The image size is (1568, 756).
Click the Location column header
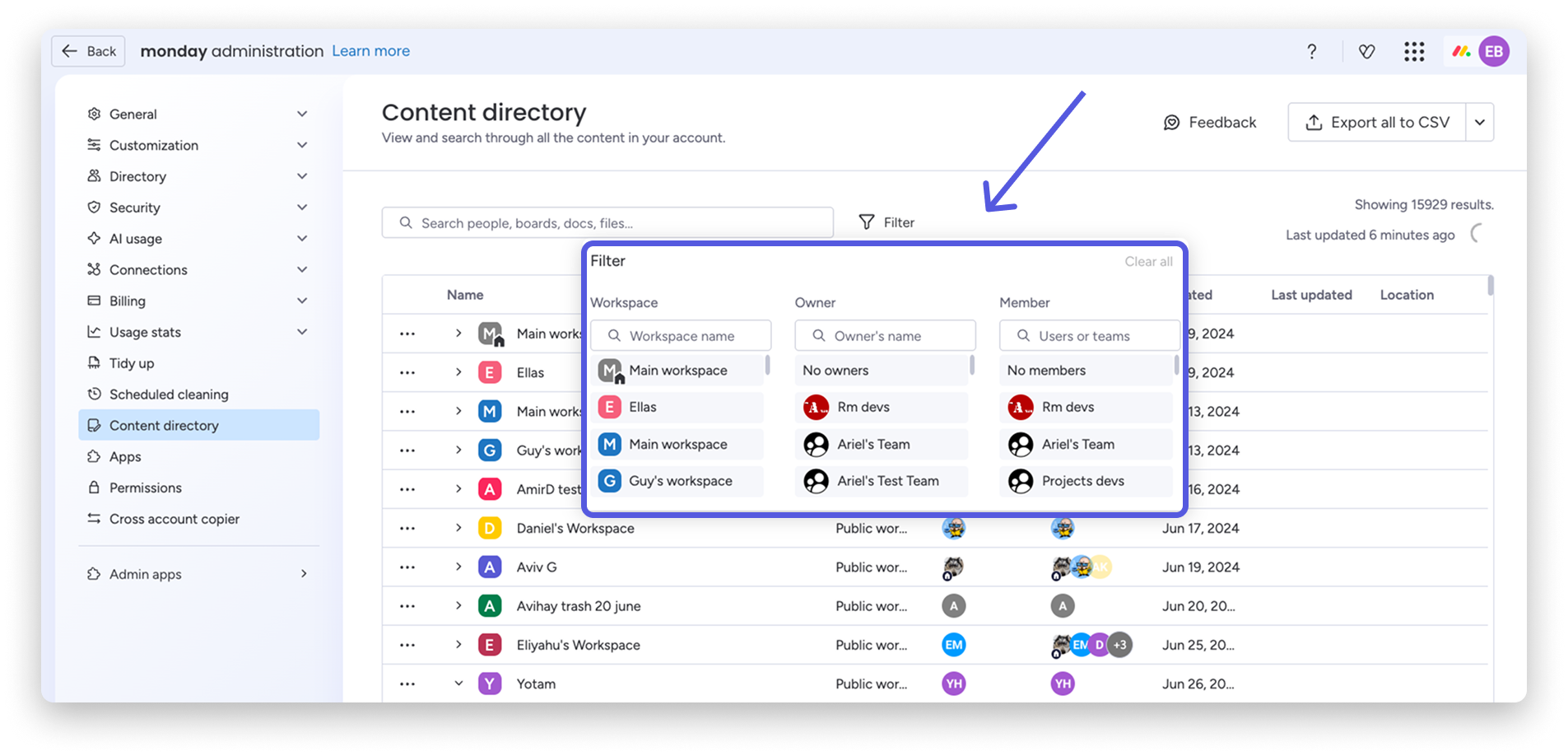tap(1407, 295)
